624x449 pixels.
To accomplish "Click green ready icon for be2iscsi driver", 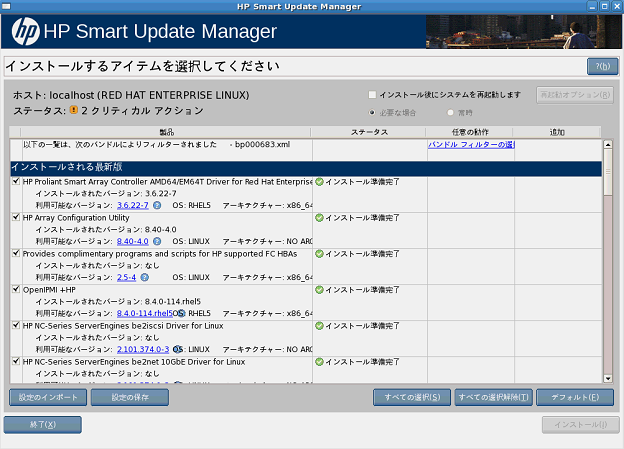I will coord(320,325).
